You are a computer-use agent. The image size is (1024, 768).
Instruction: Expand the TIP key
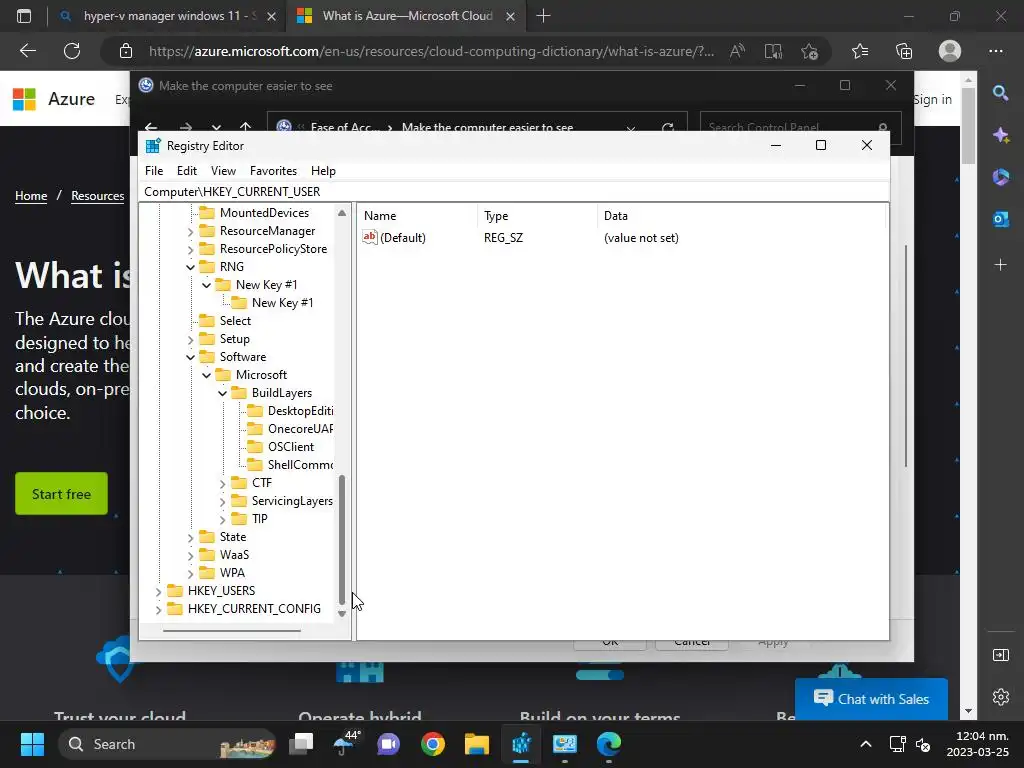222,519
